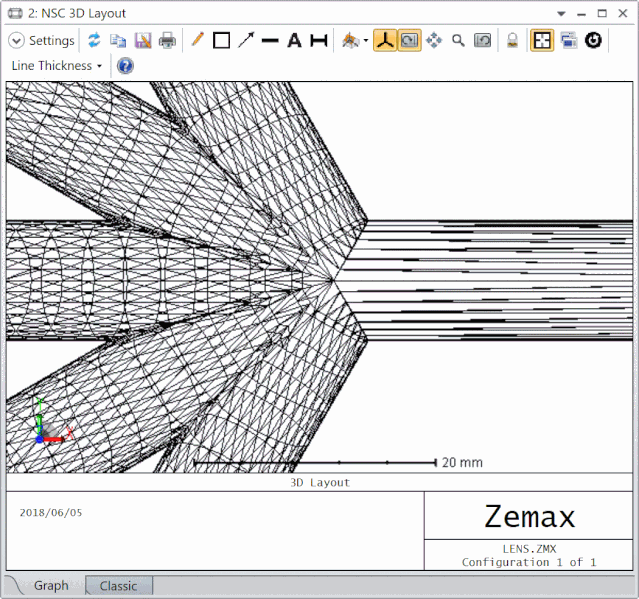Select the pencil annotation tool

[x=197, y=40]
